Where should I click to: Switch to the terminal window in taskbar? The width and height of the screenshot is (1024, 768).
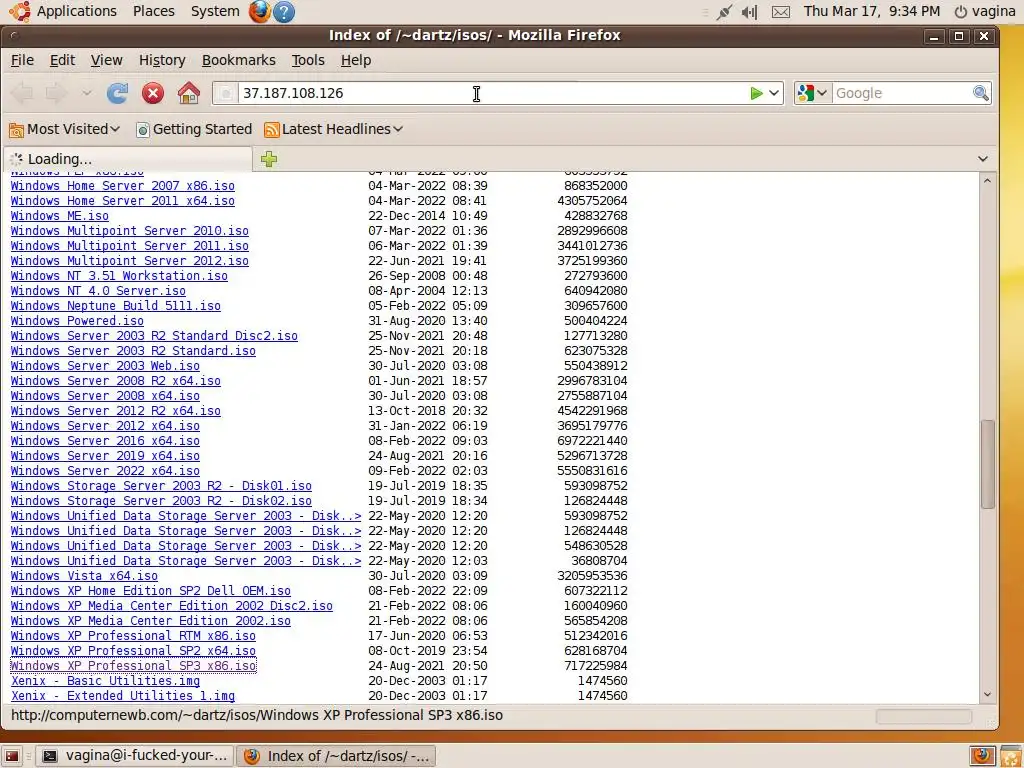(134, 756)
